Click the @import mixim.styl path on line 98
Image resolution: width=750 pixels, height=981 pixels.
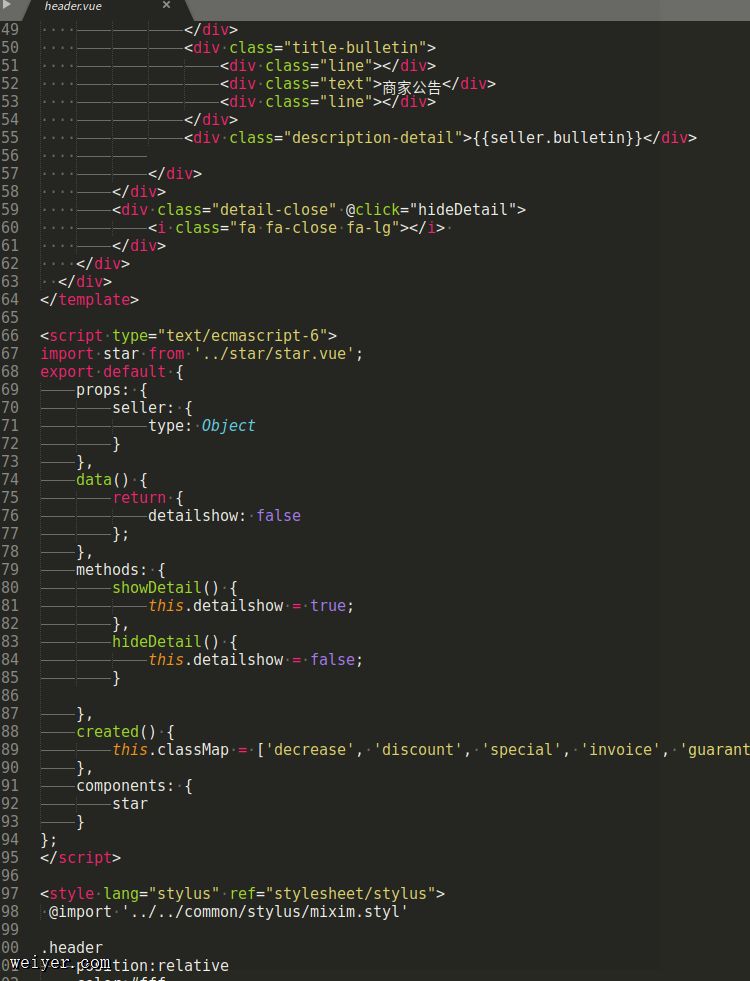[265, 912]
